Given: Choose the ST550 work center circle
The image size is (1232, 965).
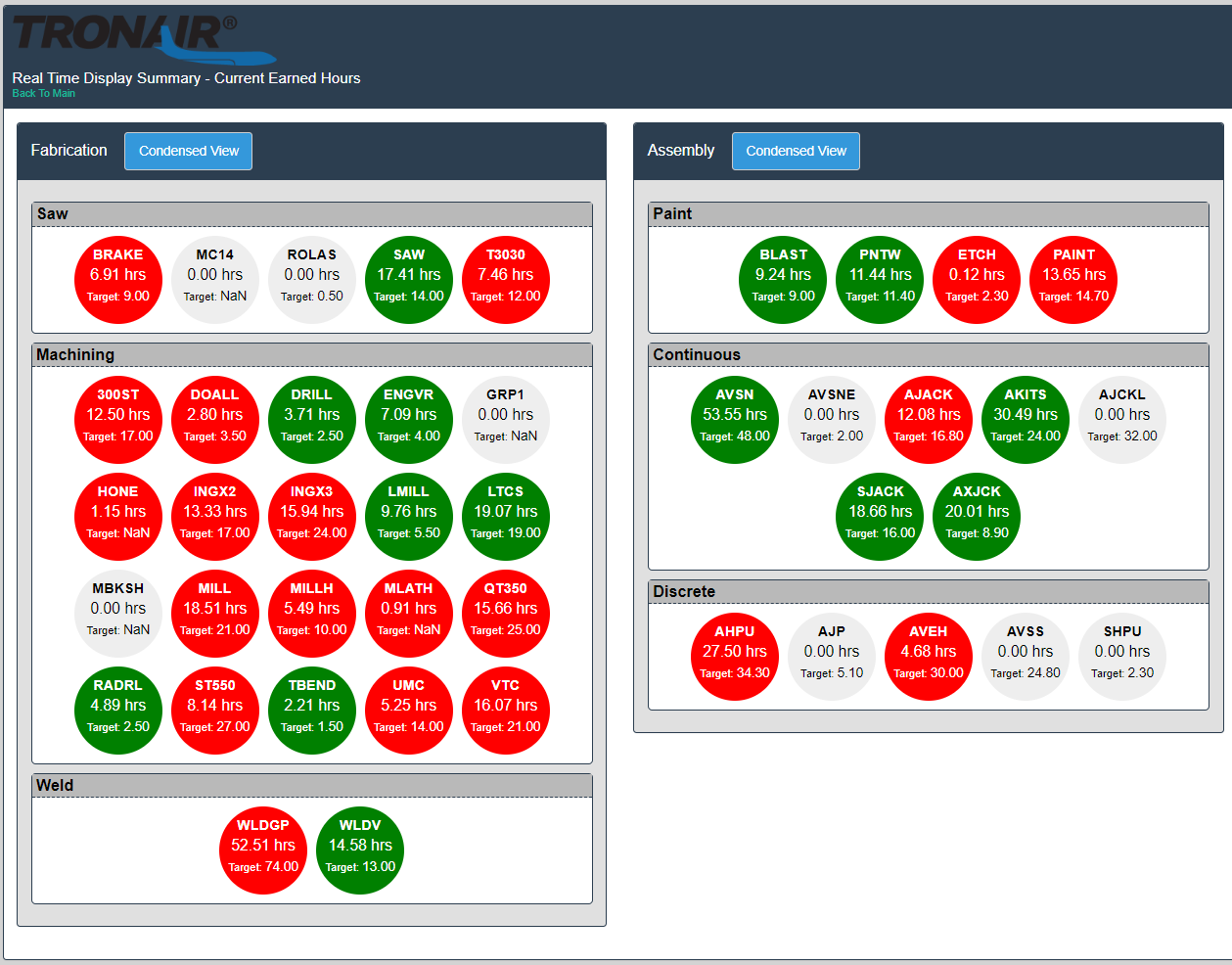Looking at the screenshot, I should coord(215,711).
